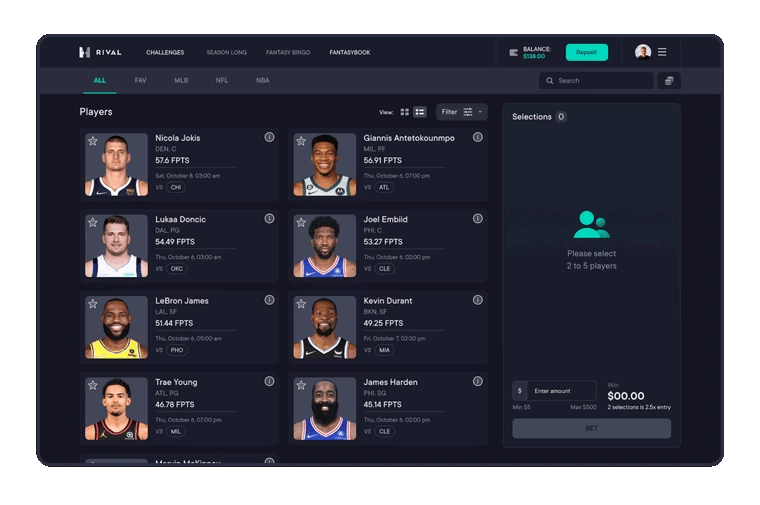Select the ALL tab
Viewport: 760px width, 505px height.
[x=100, y=80]
